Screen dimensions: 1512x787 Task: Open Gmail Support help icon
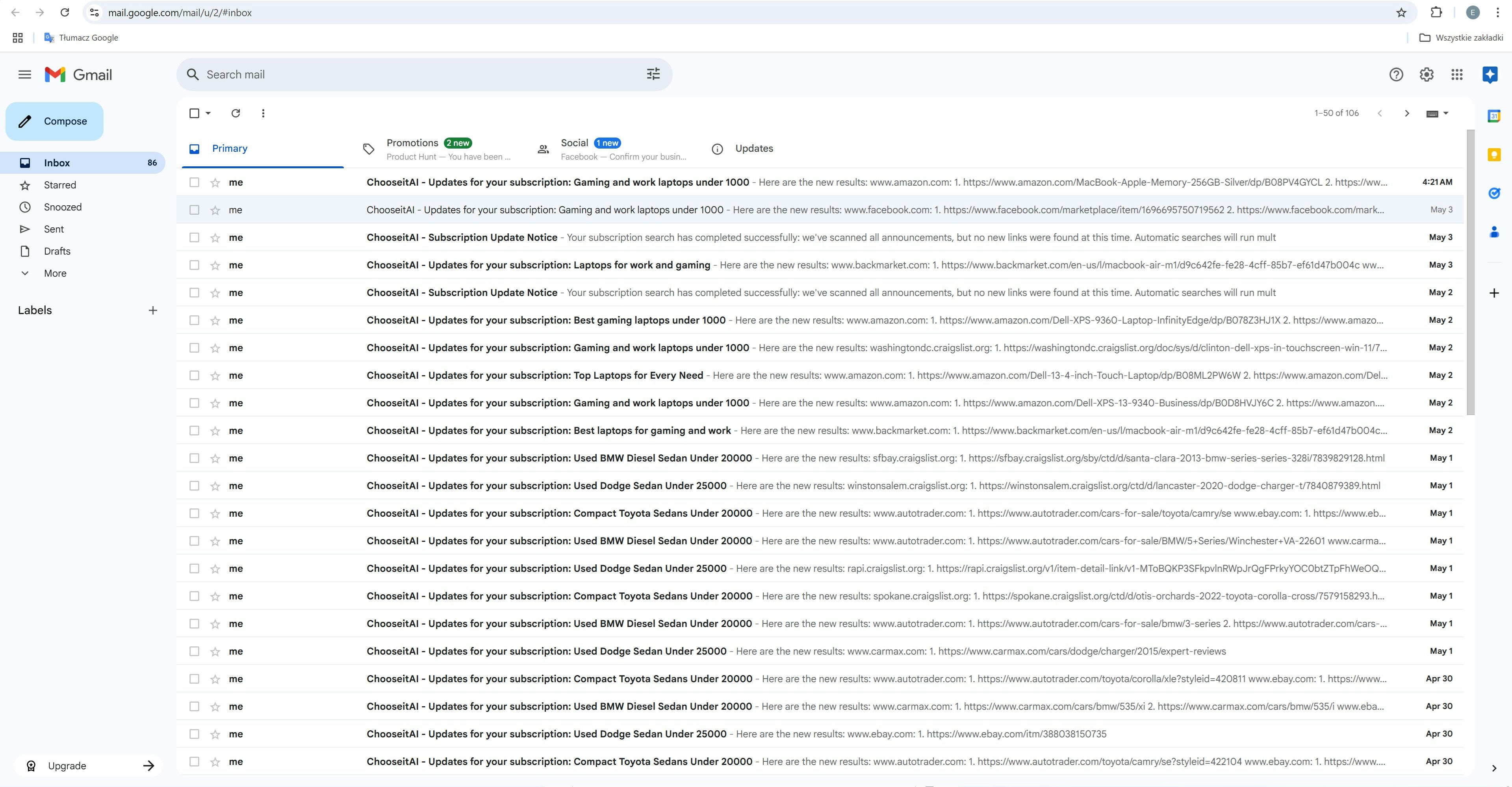[x=1396, y=74]
